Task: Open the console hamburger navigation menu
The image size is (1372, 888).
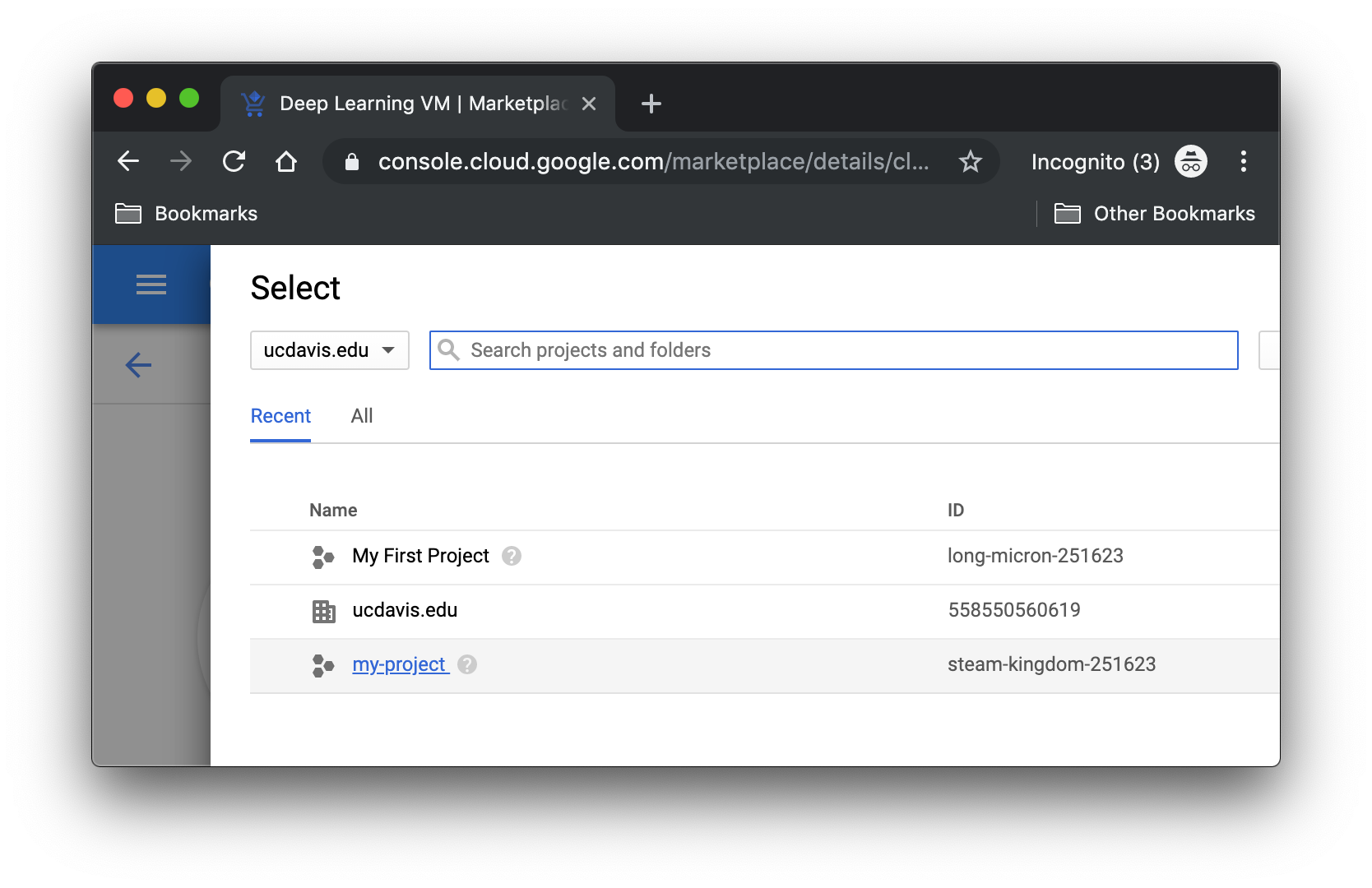Action: pos(151,284)
